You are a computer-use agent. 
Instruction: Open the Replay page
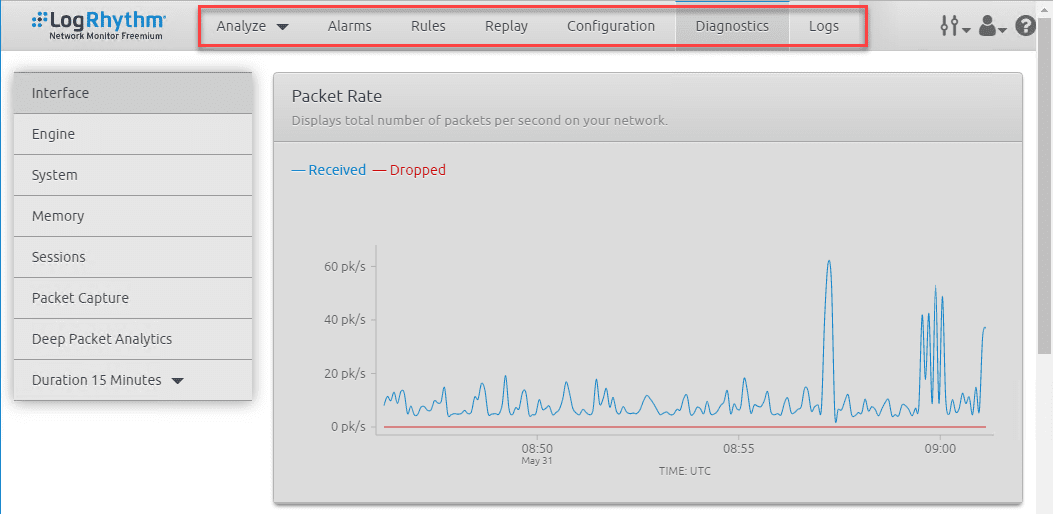coord(506,26)
